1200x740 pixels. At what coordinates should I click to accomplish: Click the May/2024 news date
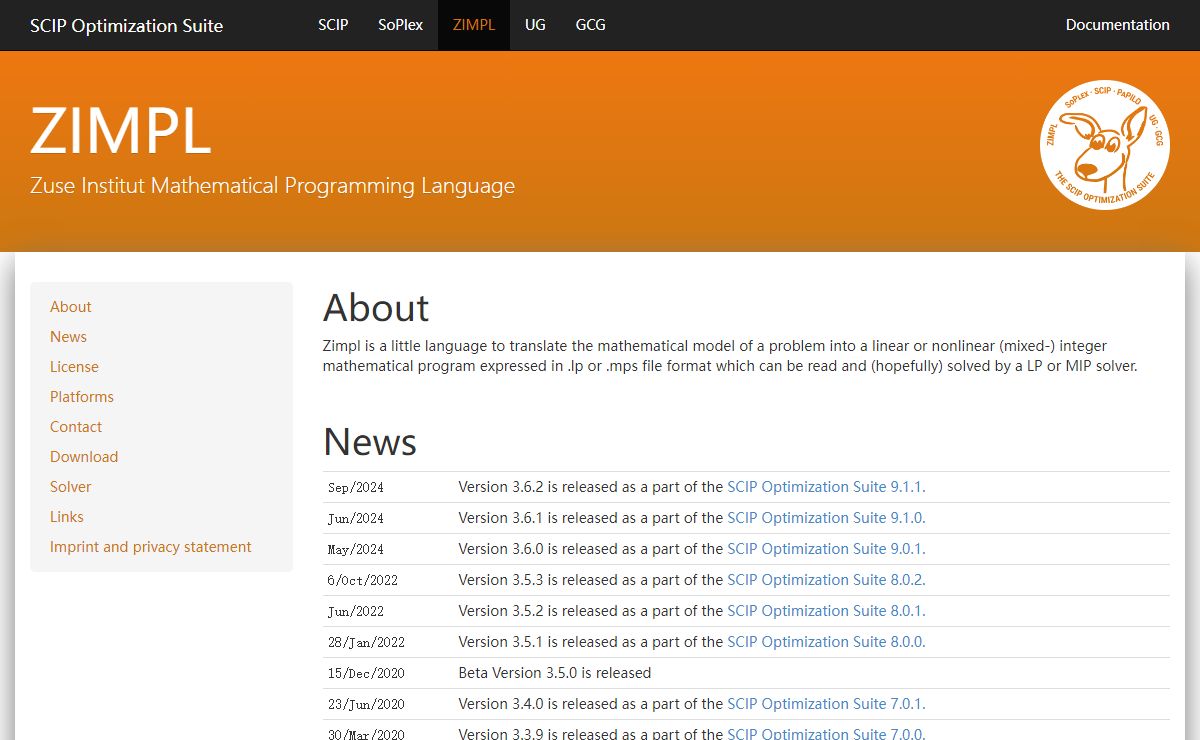[x=356, y=550]
